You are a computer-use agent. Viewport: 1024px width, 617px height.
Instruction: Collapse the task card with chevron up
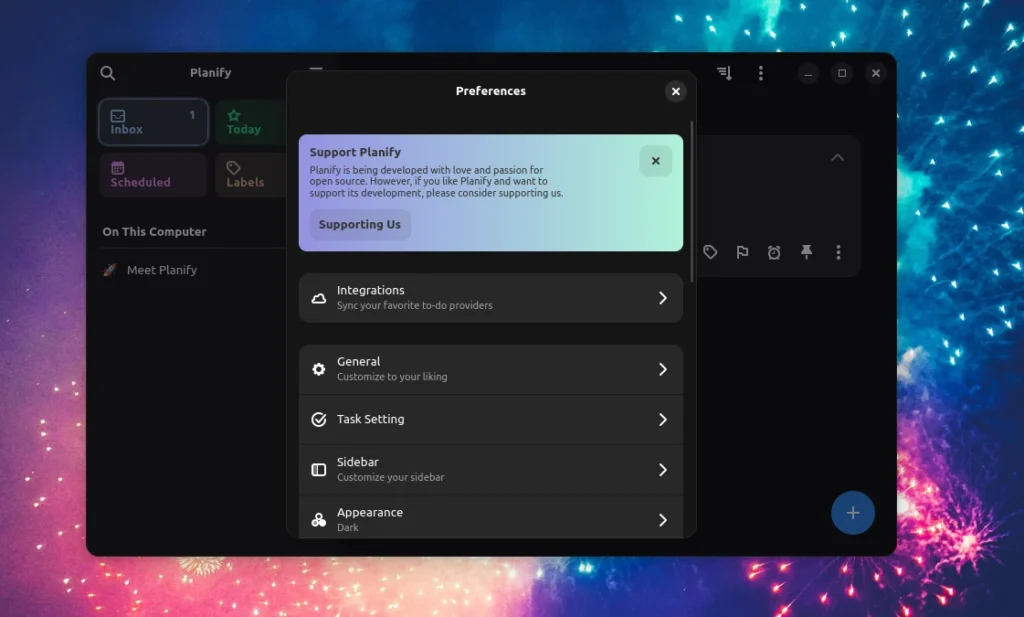pyautogui.click(x=837, y=158)
